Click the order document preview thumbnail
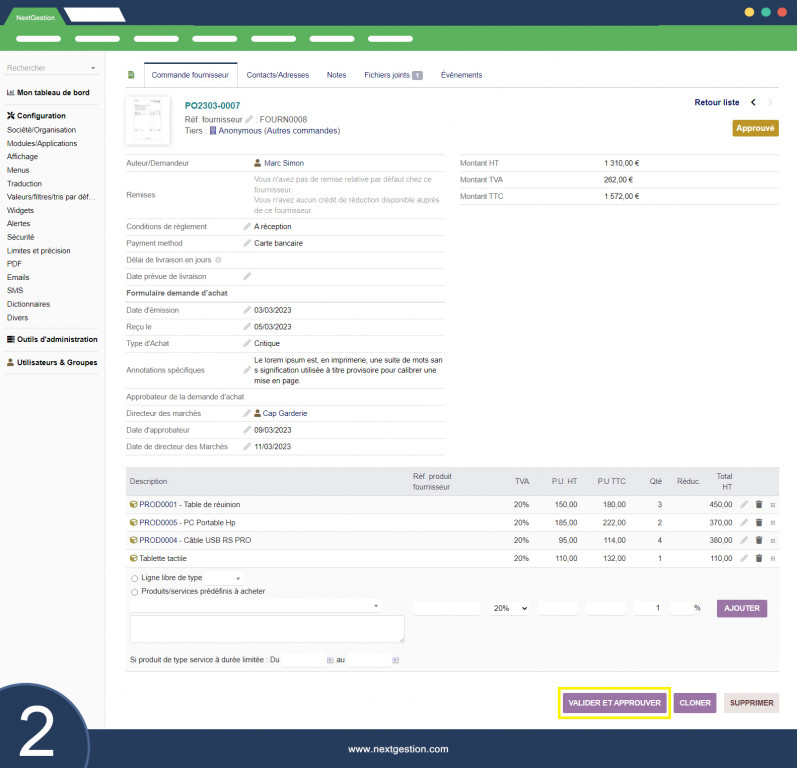Image resolution: width=797 pixels, height=768 pixels. point(147,120)
